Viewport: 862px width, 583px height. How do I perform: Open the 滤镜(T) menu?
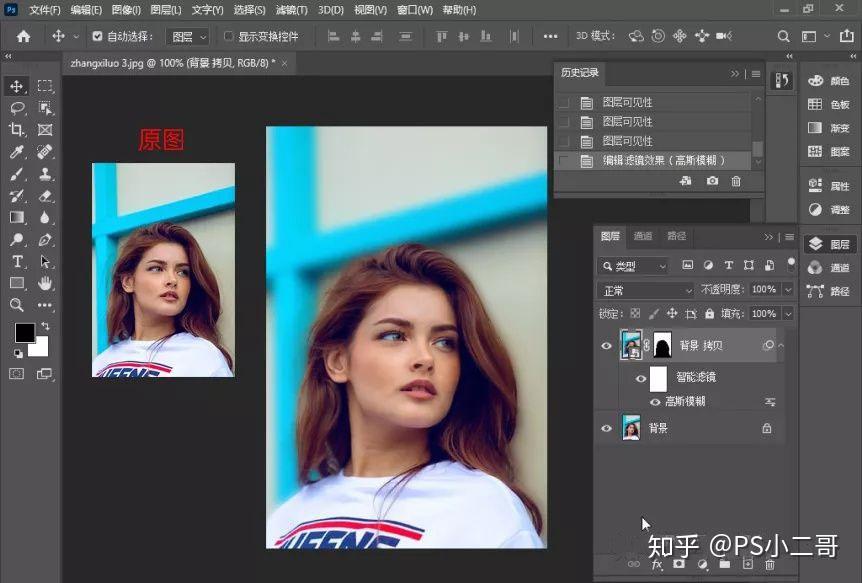click(x=291, y=10)
